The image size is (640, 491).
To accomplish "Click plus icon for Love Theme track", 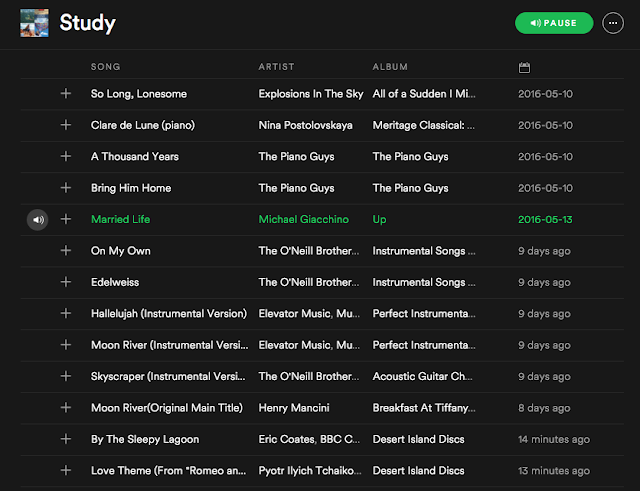I will [66, 471].
